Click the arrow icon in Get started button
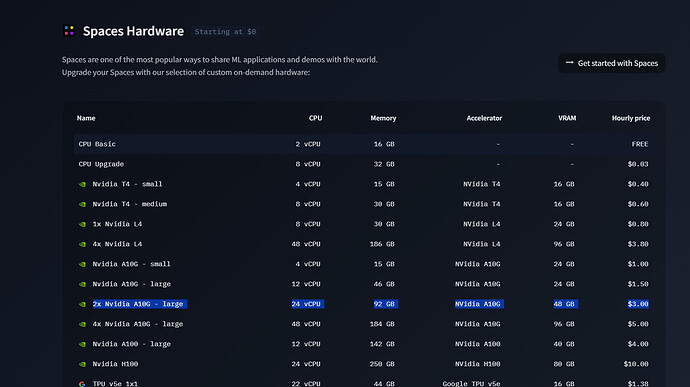The height and width of the screenshot is (387, 690). 569,63
